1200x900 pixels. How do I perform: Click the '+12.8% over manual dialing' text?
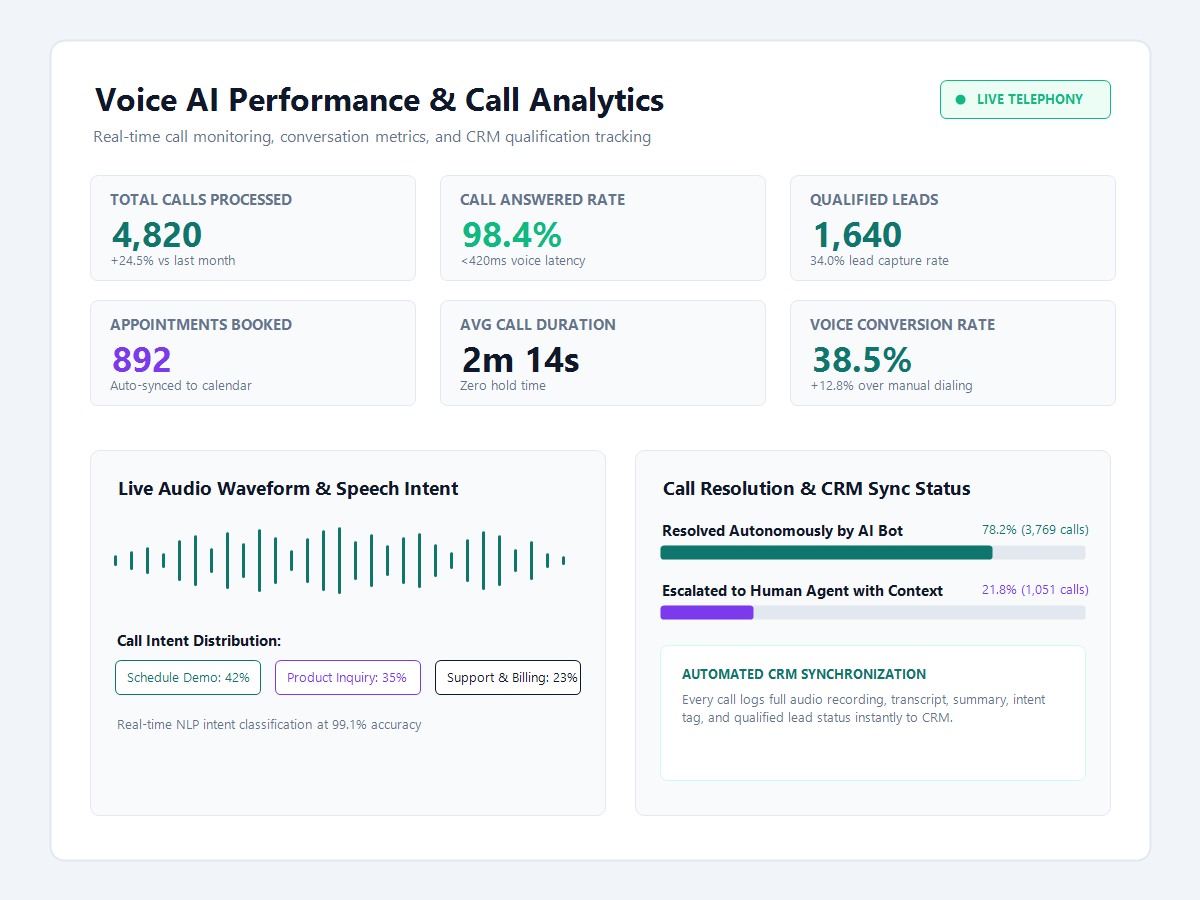pos(891,386)
